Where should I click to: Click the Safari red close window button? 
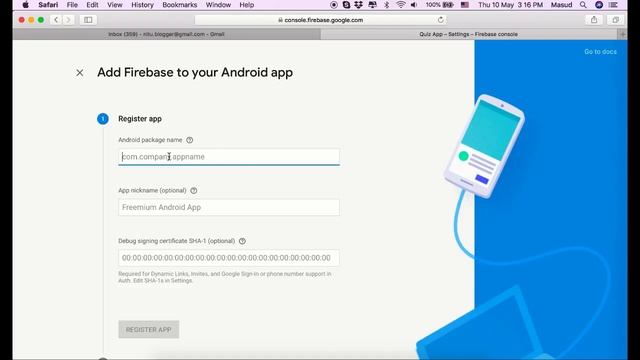click(22, 20)
